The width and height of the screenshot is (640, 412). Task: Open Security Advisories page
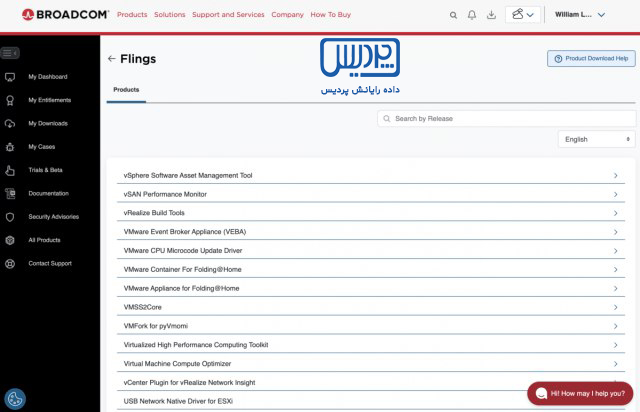[x=53, y=217]
